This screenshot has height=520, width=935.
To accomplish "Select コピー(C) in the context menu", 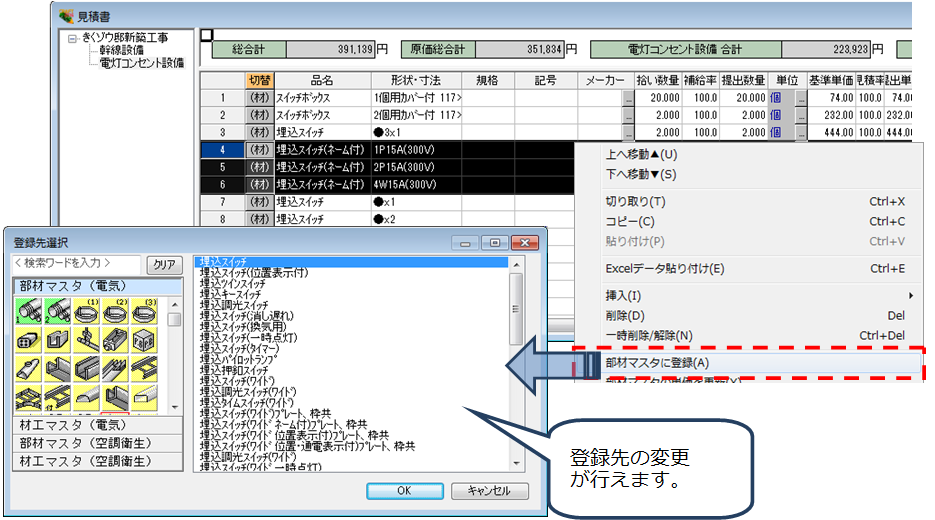I will [630, 221].
